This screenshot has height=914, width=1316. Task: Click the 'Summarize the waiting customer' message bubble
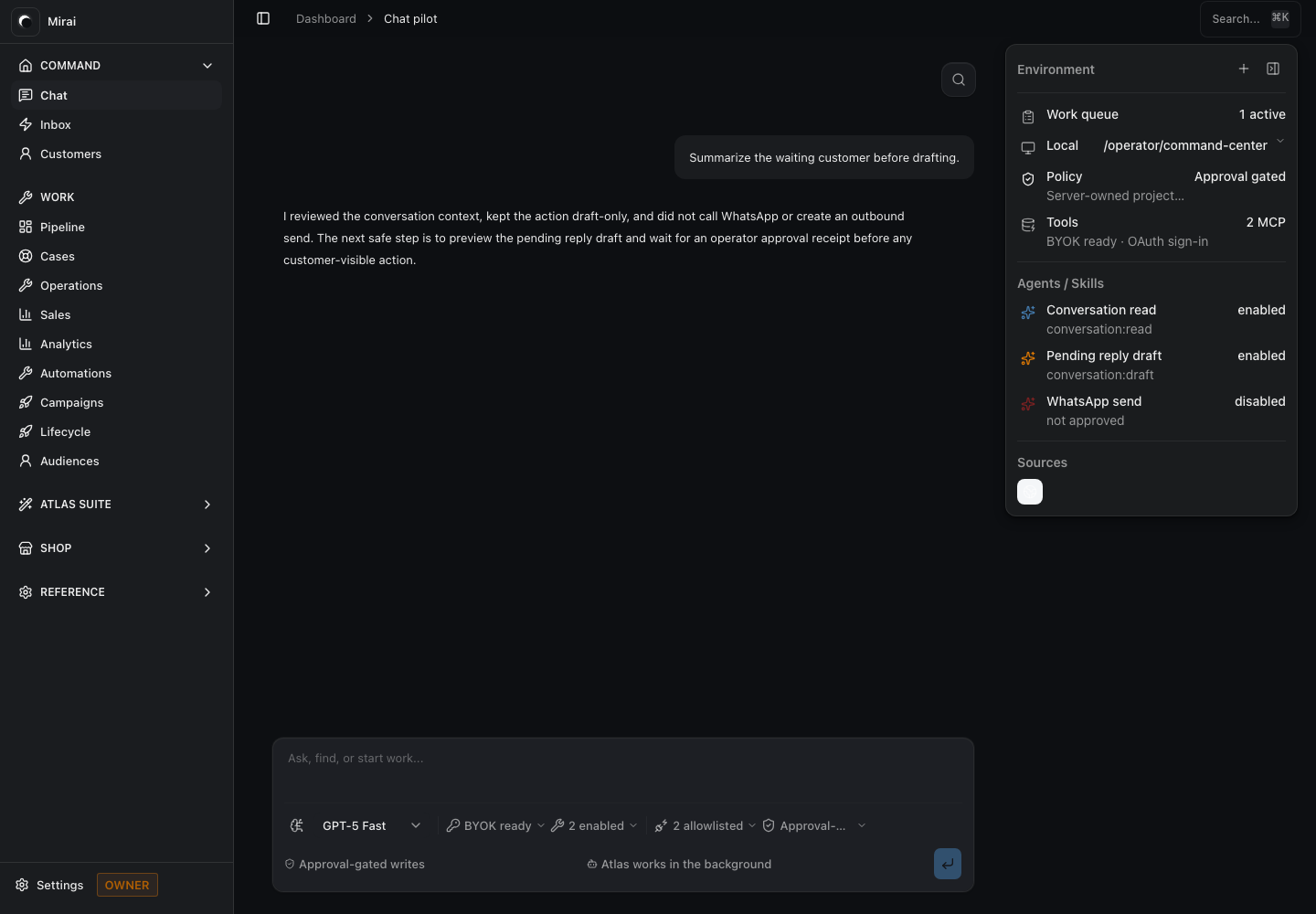[x=824, y=157]
